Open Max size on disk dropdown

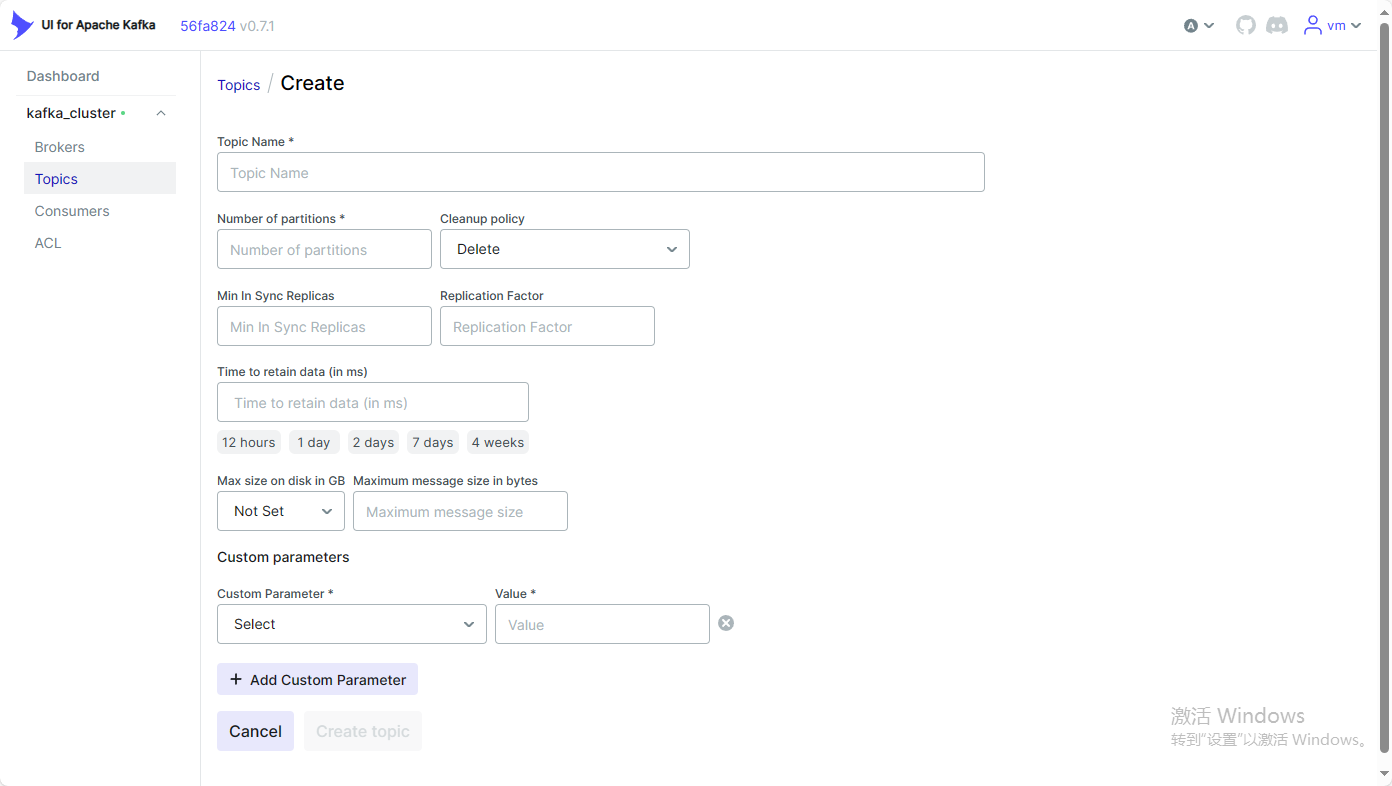[x=280, y=511]
